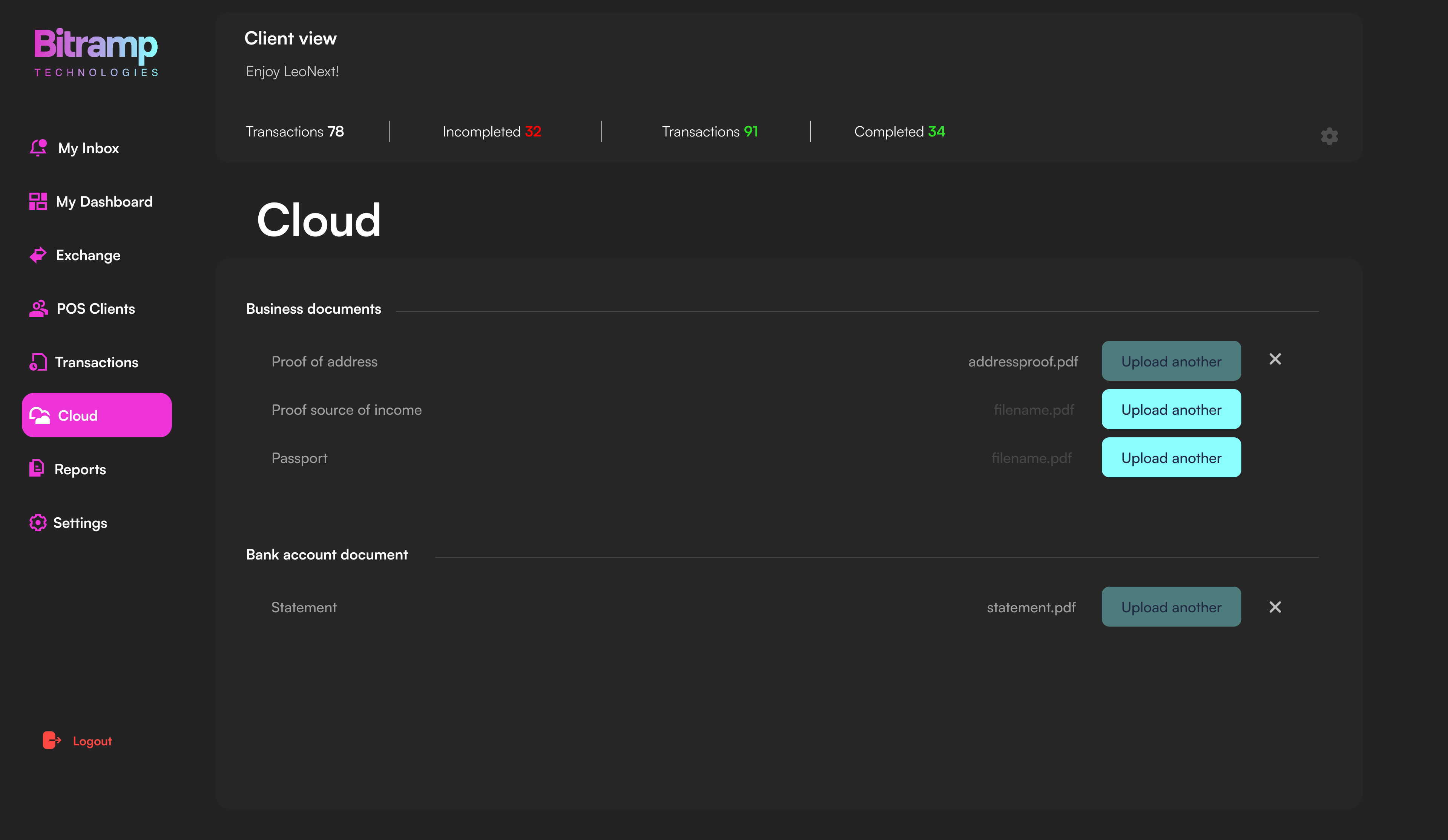Click the Logout link
The width and height of the screenshot is (1448, 840).
pos(92,741)
